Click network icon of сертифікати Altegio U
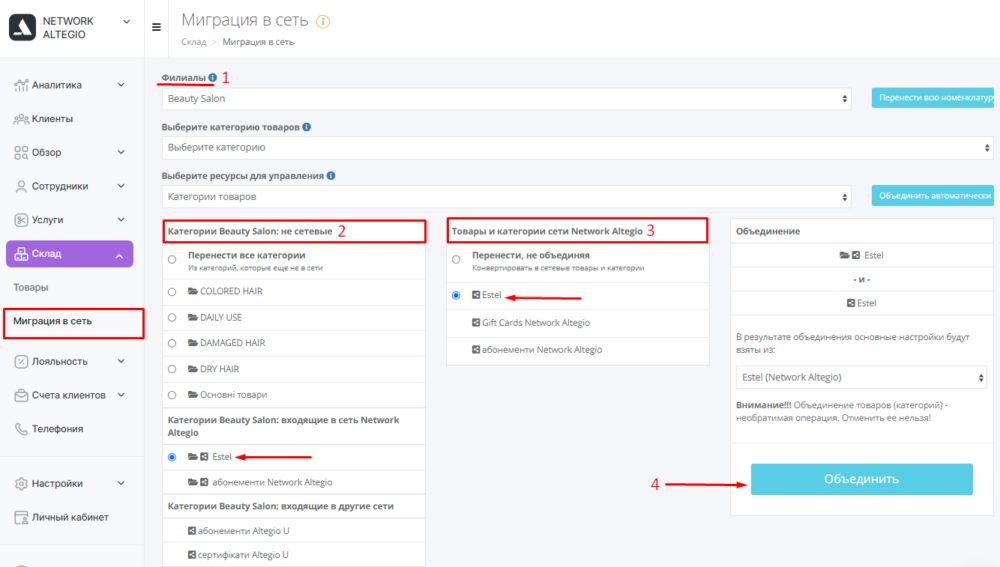This screenshot has height=567, width=1000. 191,555
